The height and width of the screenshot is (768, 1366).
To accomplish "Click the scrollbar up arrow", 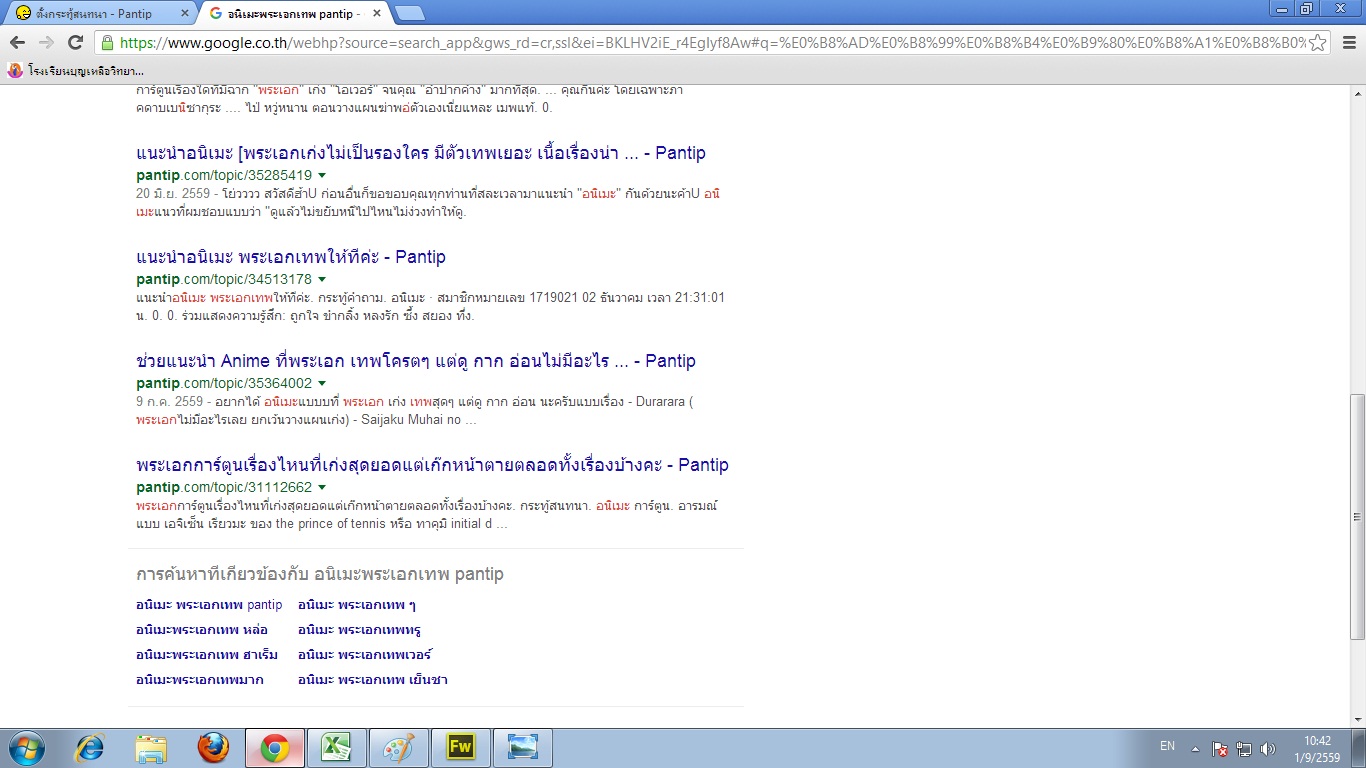I will [1357, 94].
